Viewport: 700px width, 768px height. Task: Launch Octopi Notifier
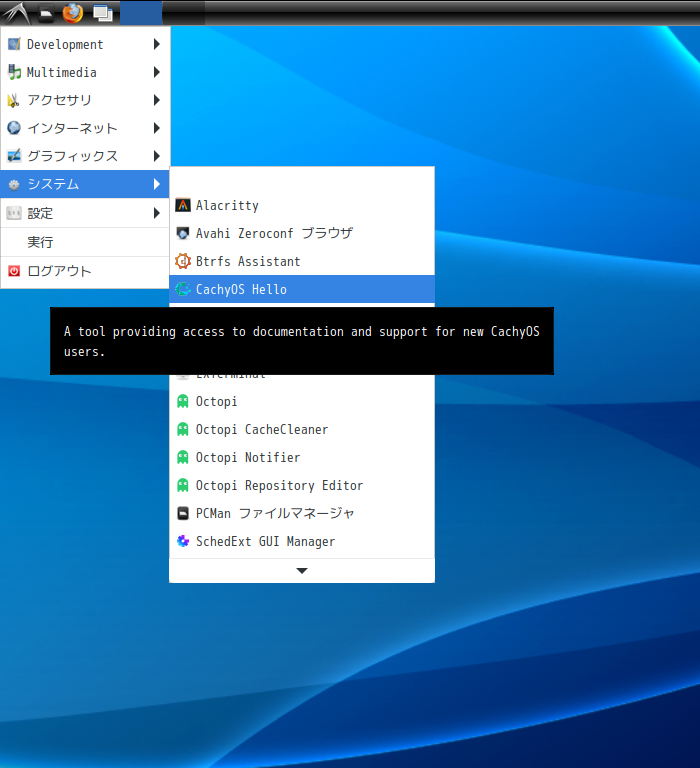(x=302, y=457)
